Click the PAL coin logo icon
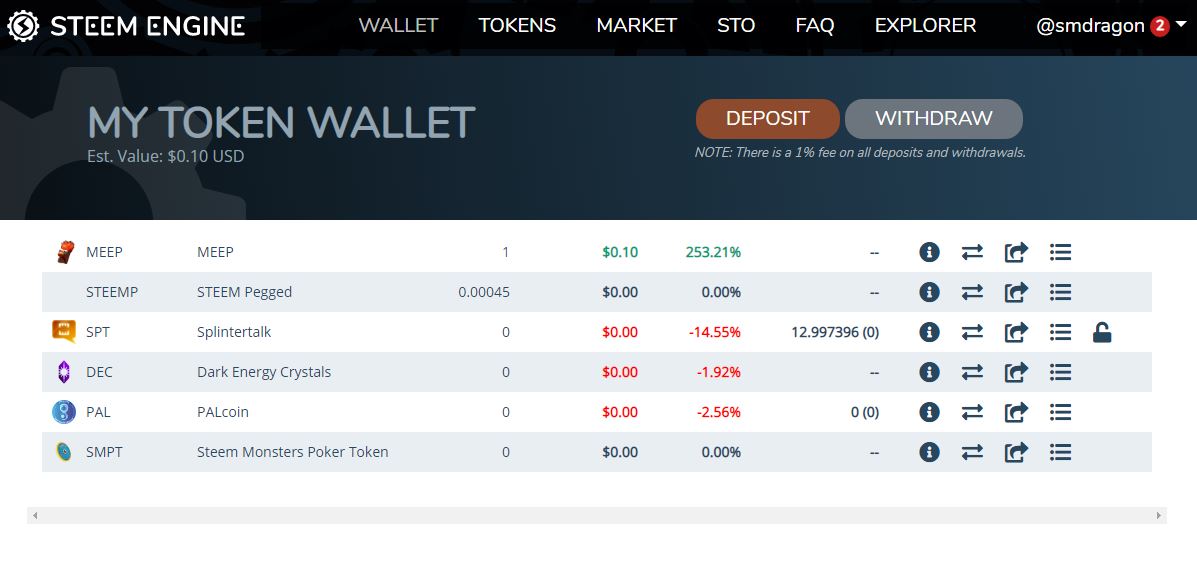The image size is (1197, 570). click(x=64, y=412)
